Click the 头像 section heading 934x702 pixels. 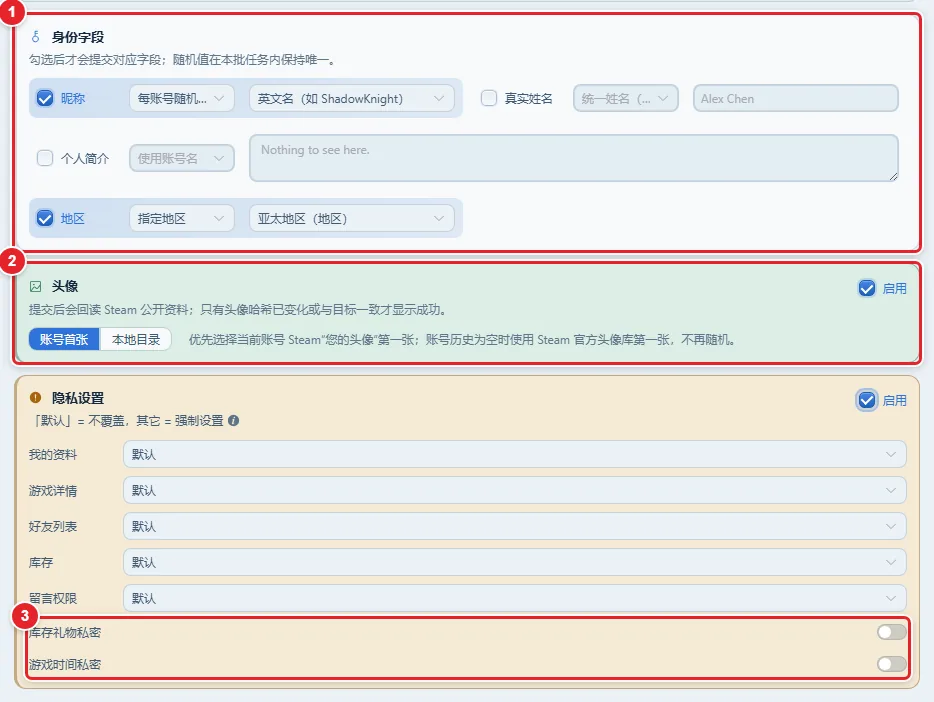click(x=65, y=286)
